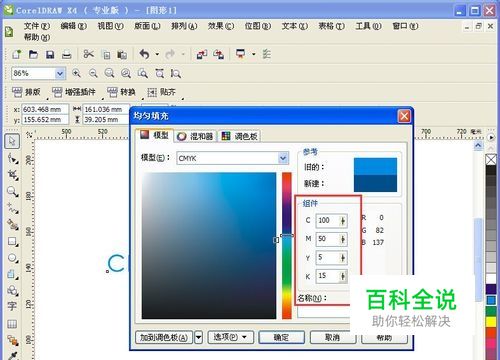Click the C value spinner arrows
The image size is (500, 360).
[x=343, y=220]
